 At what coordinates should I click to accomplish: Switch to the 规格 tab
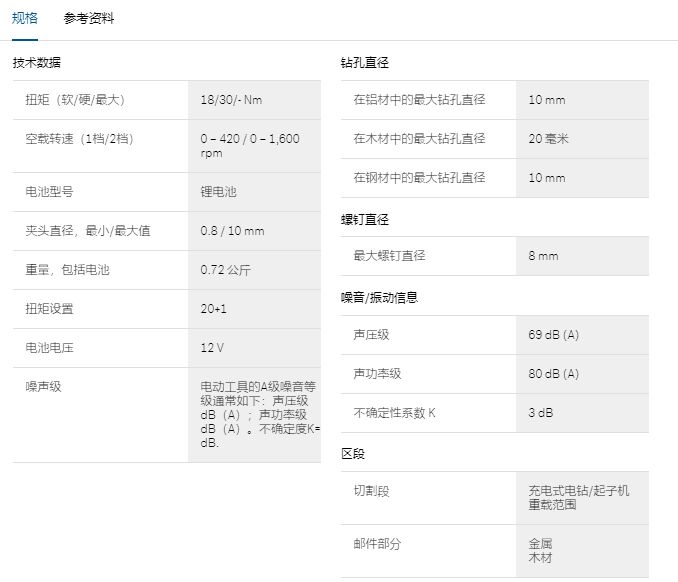pyautogui.click(x=25, y=18)
